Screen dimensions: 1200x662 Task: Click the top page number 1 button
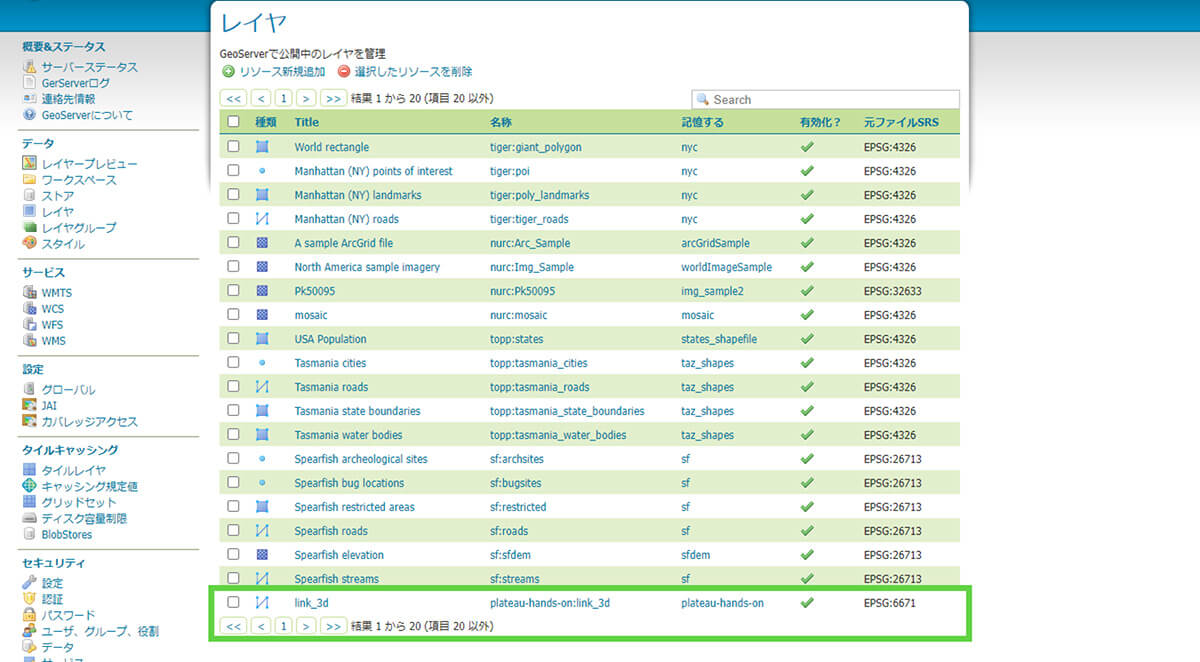[284, 98]
